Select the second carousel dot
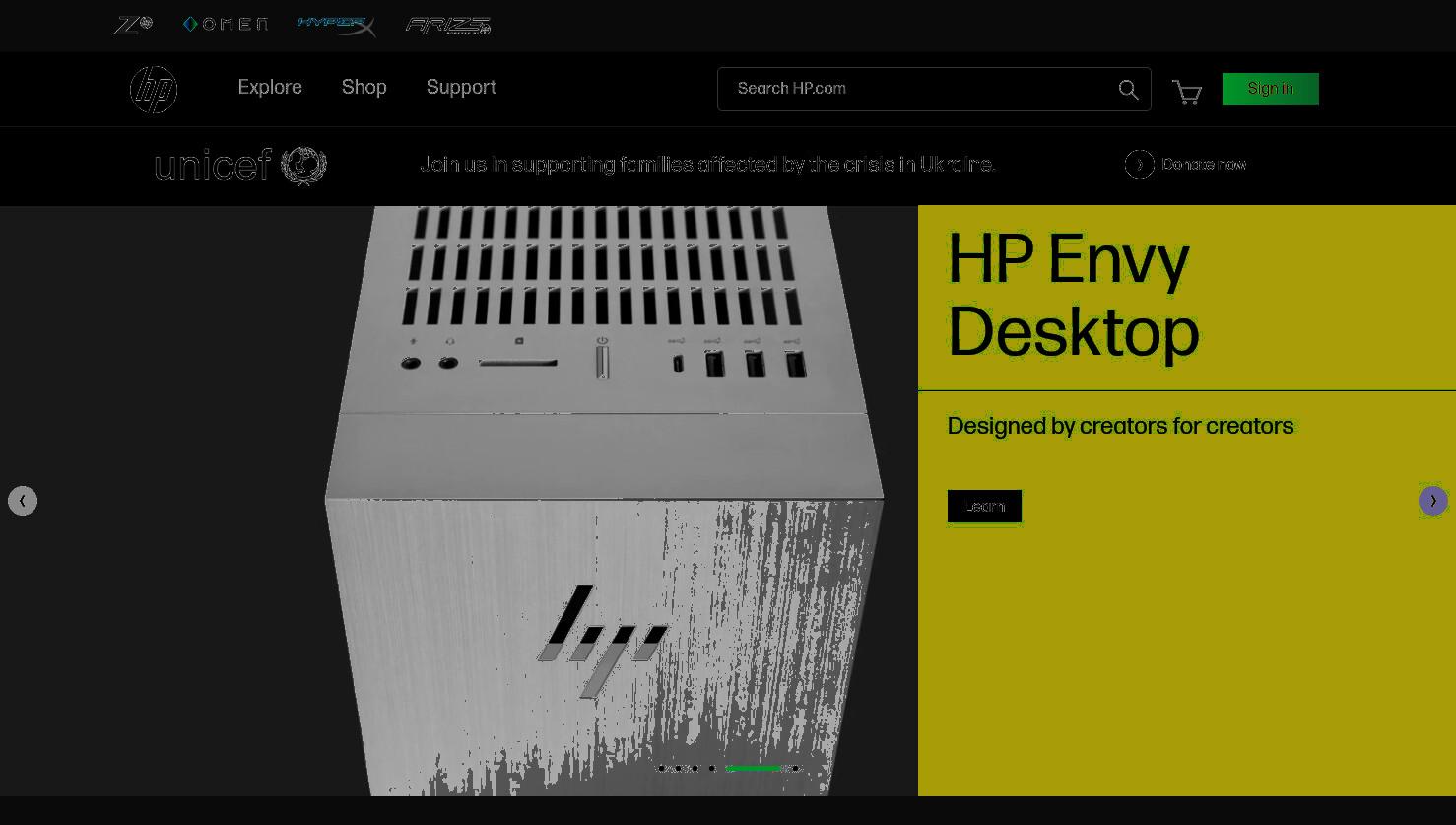 point(678,769)
